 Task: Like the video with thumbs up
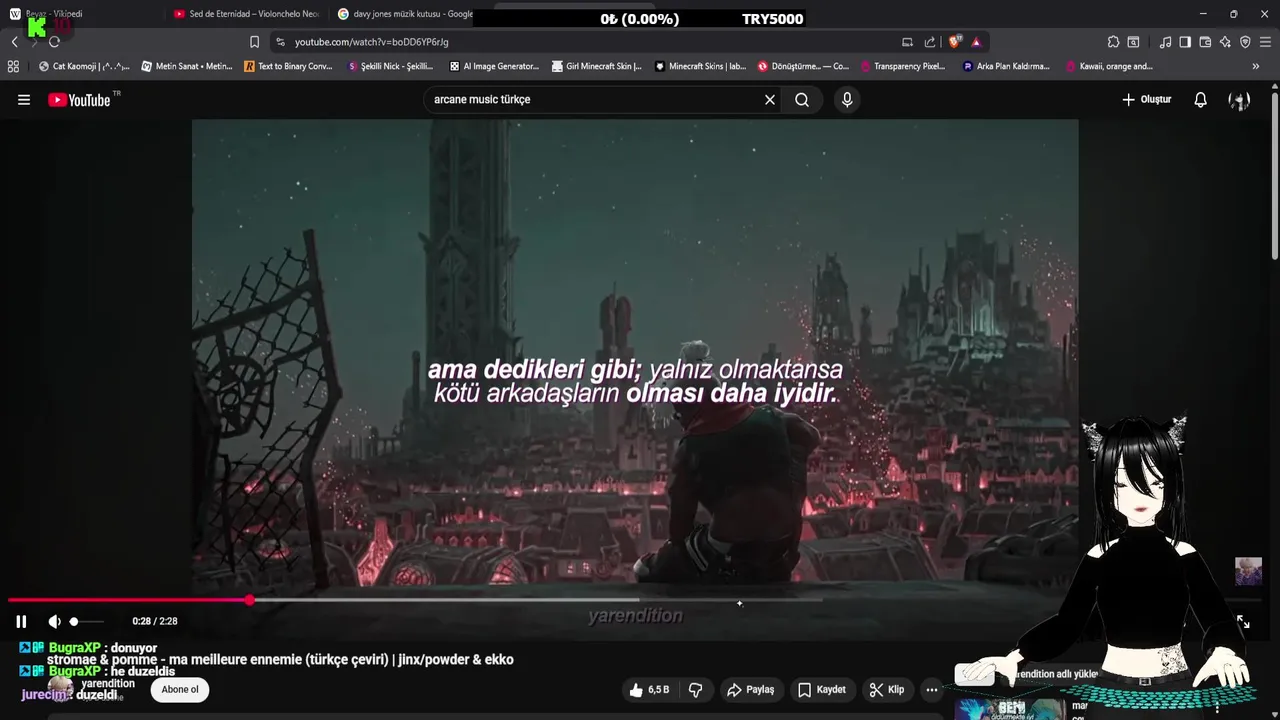coord(649,690)
